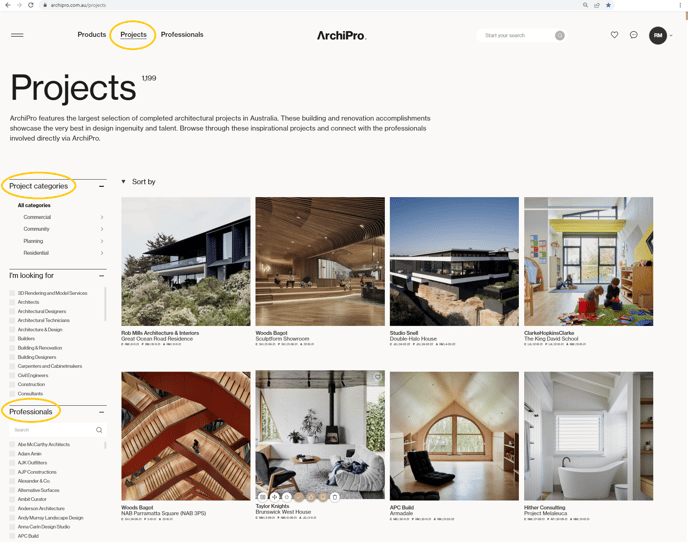Expand the Planning category chevron

tap(102, 241)
